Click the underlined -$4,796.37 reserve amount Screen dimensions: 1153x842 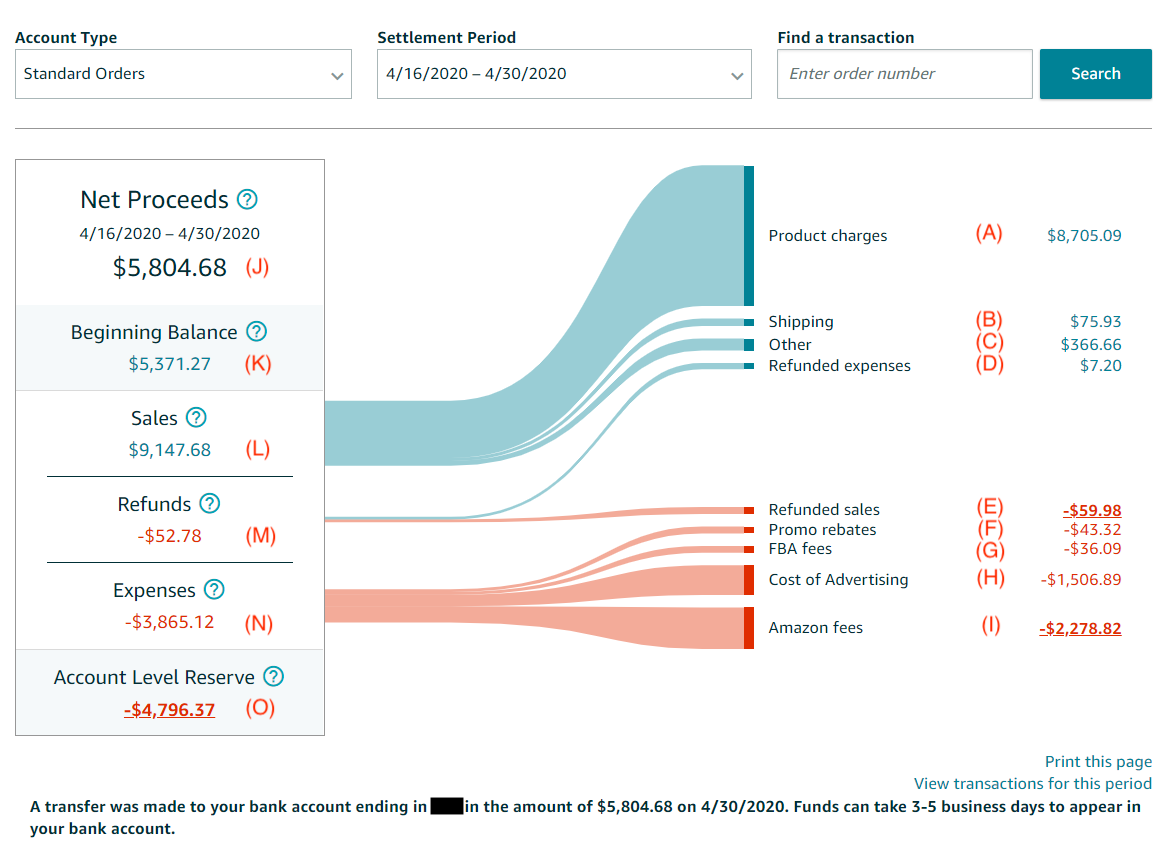tap(169, 708)
